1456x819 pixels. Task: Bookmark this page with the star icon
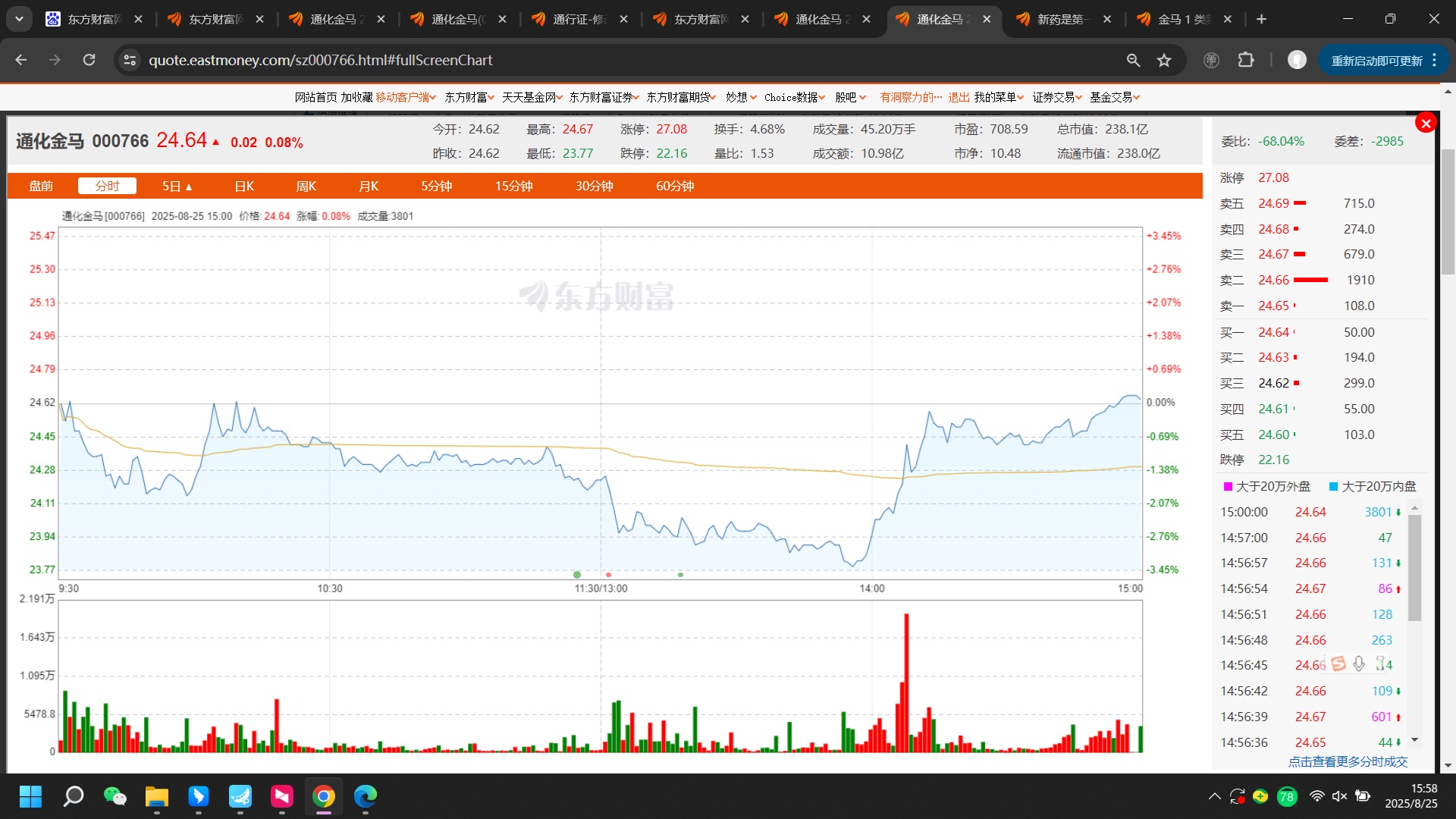(1164, 60)
